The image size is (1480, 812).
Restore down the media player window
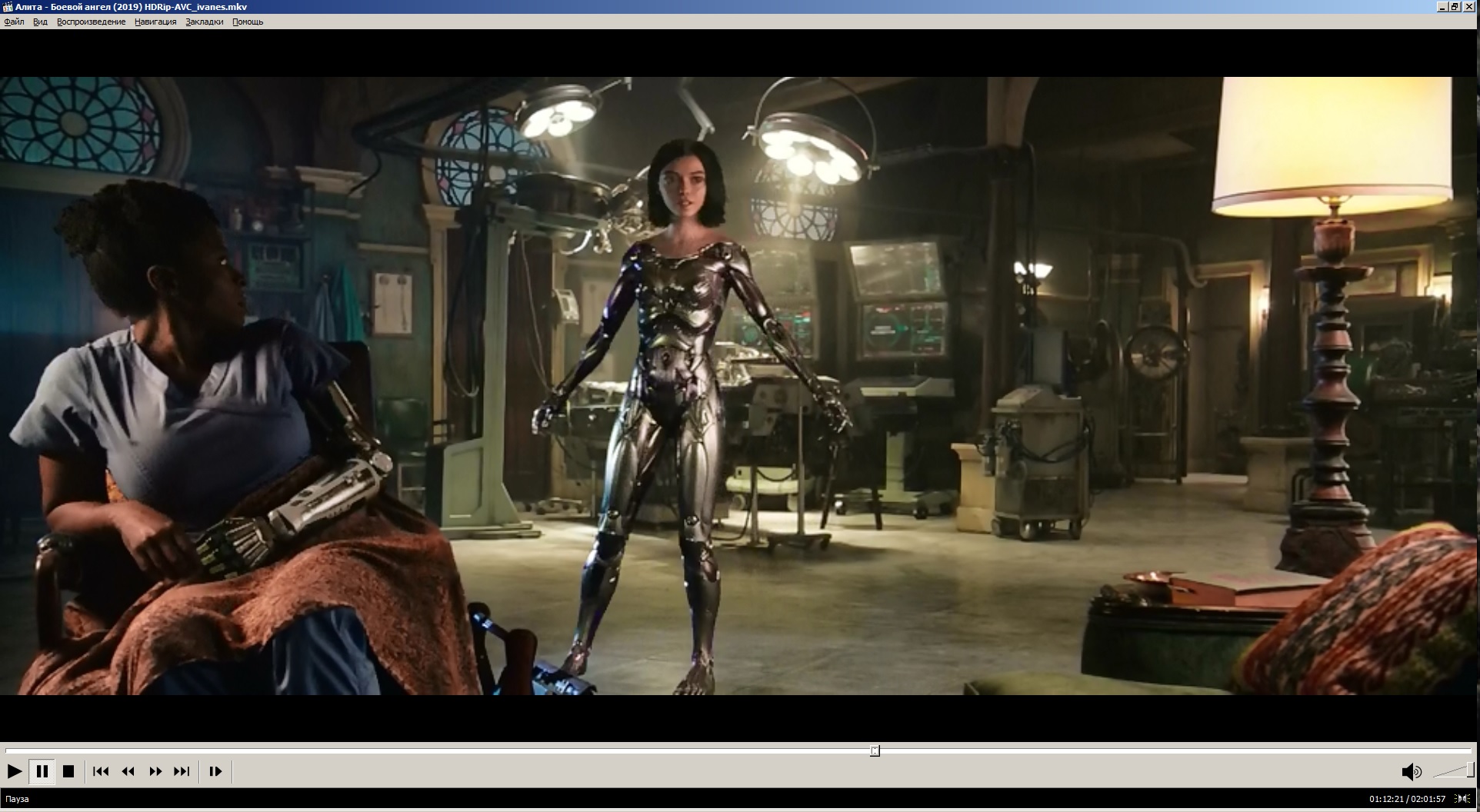[x=1455, y=7]
